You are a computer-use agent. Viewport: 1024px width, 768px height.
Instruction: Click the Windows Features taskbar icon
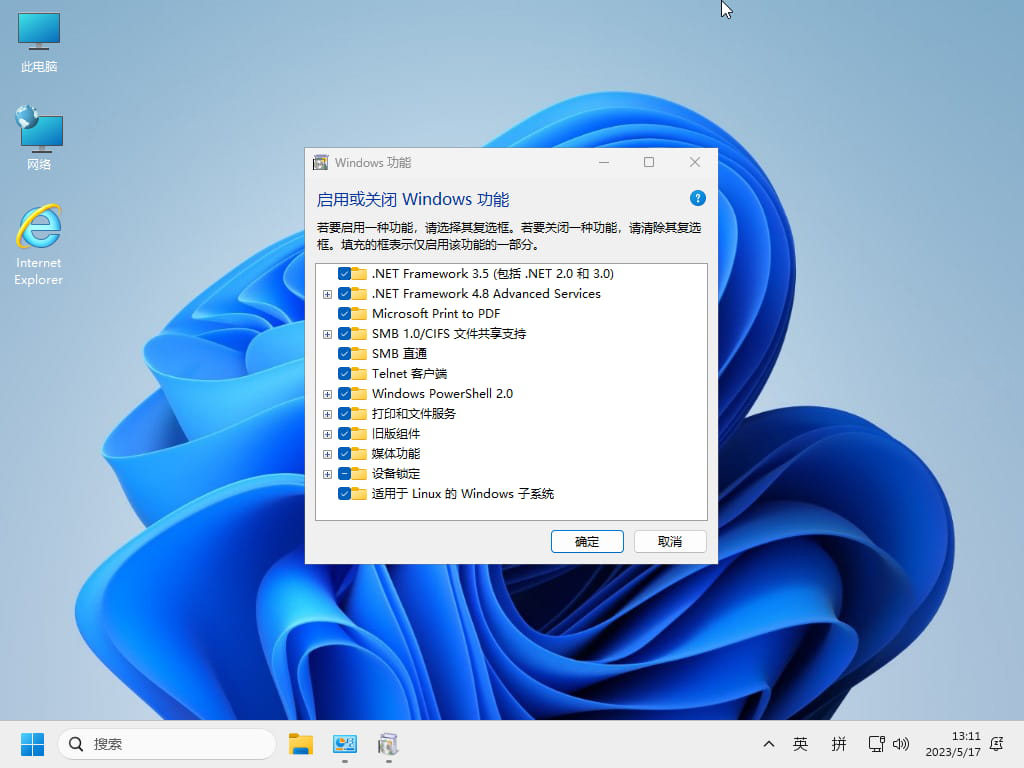pos(388,744)
